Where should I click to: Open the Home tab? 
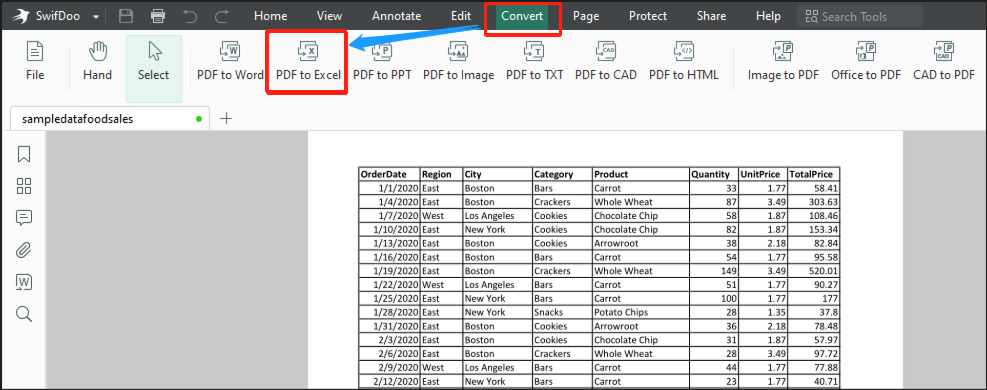pos(271,16)
